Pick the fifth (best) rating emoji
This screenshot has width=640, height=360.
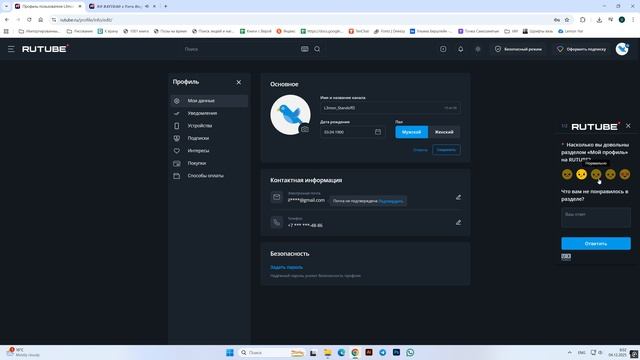point(625,175)
